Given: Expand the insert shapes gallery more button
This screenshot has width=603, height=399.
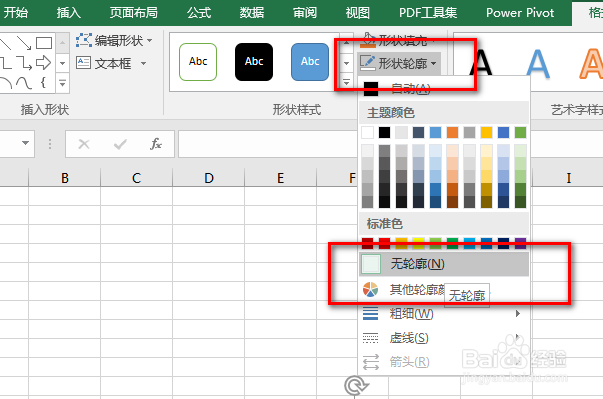Looking at the screenshot, I should (x=62, y=82).
